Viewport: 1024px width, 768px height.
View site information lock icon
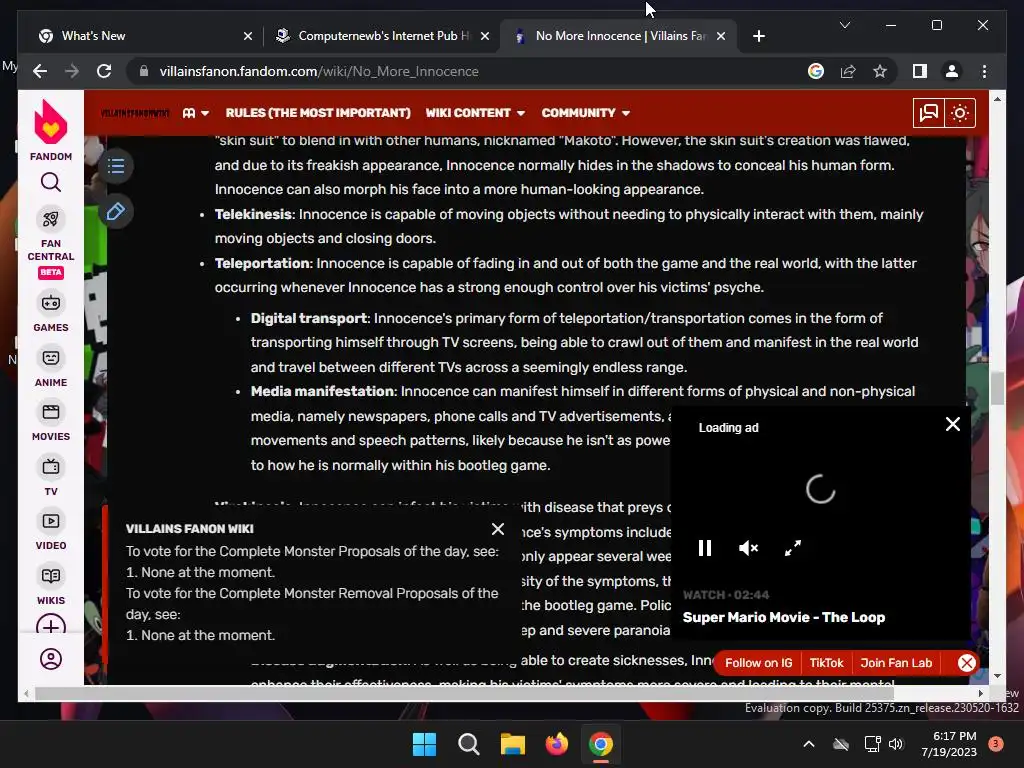tap(144, 71)
